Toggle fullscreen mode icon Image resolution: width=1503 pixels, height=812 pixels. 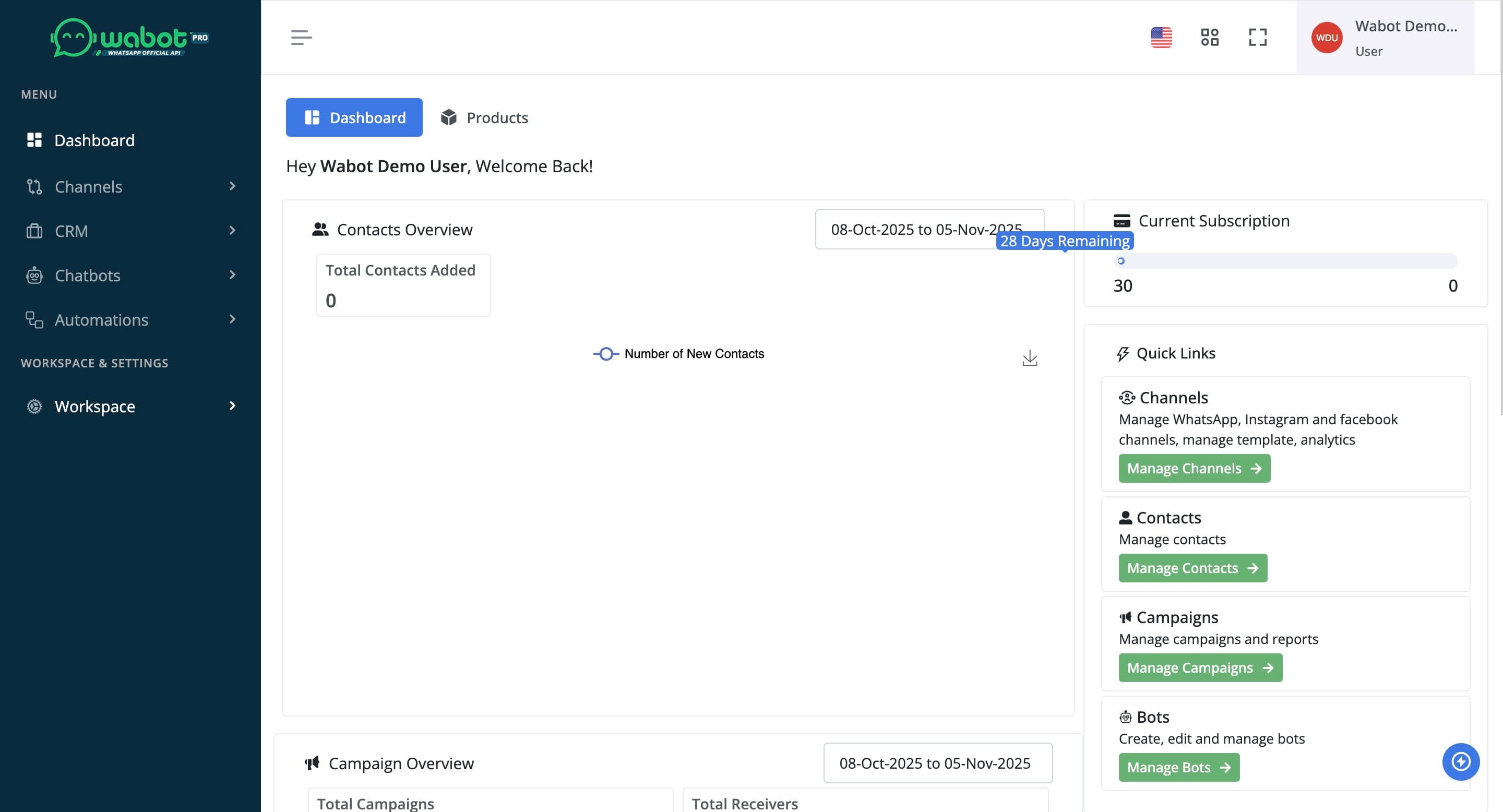click(1257, 38)
